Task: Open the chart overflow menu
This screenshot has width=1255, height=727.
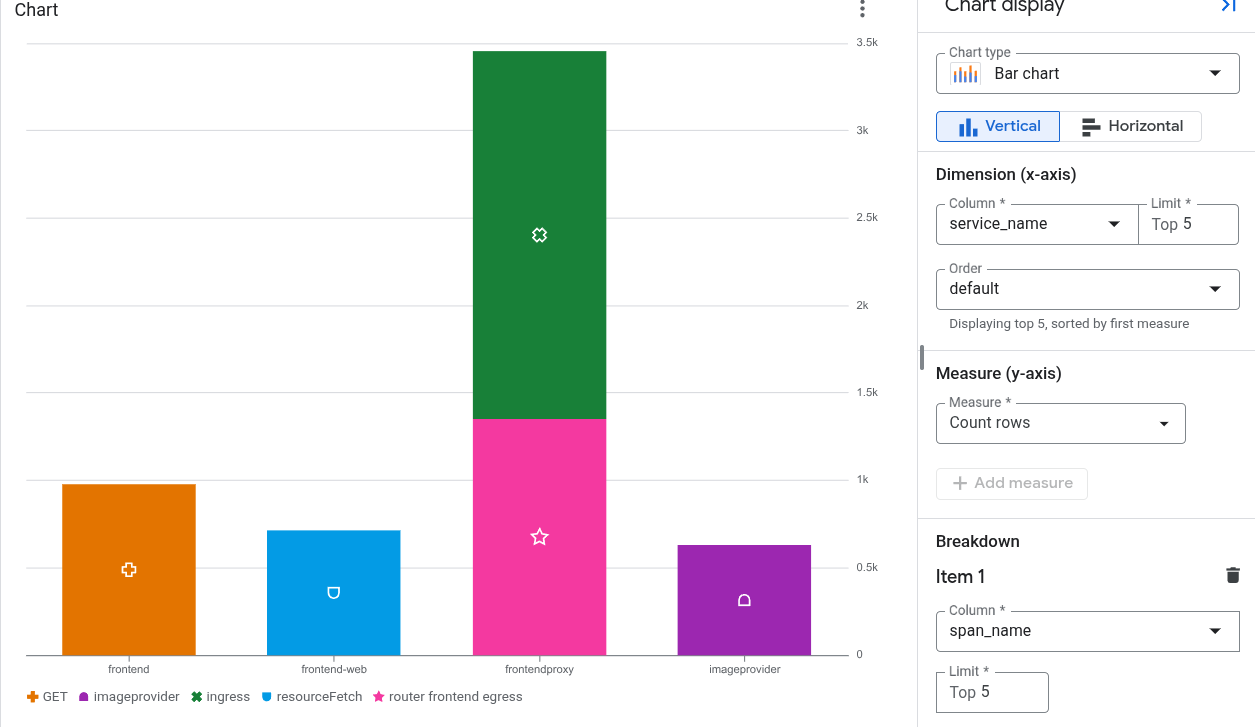Action: point(862,10)
